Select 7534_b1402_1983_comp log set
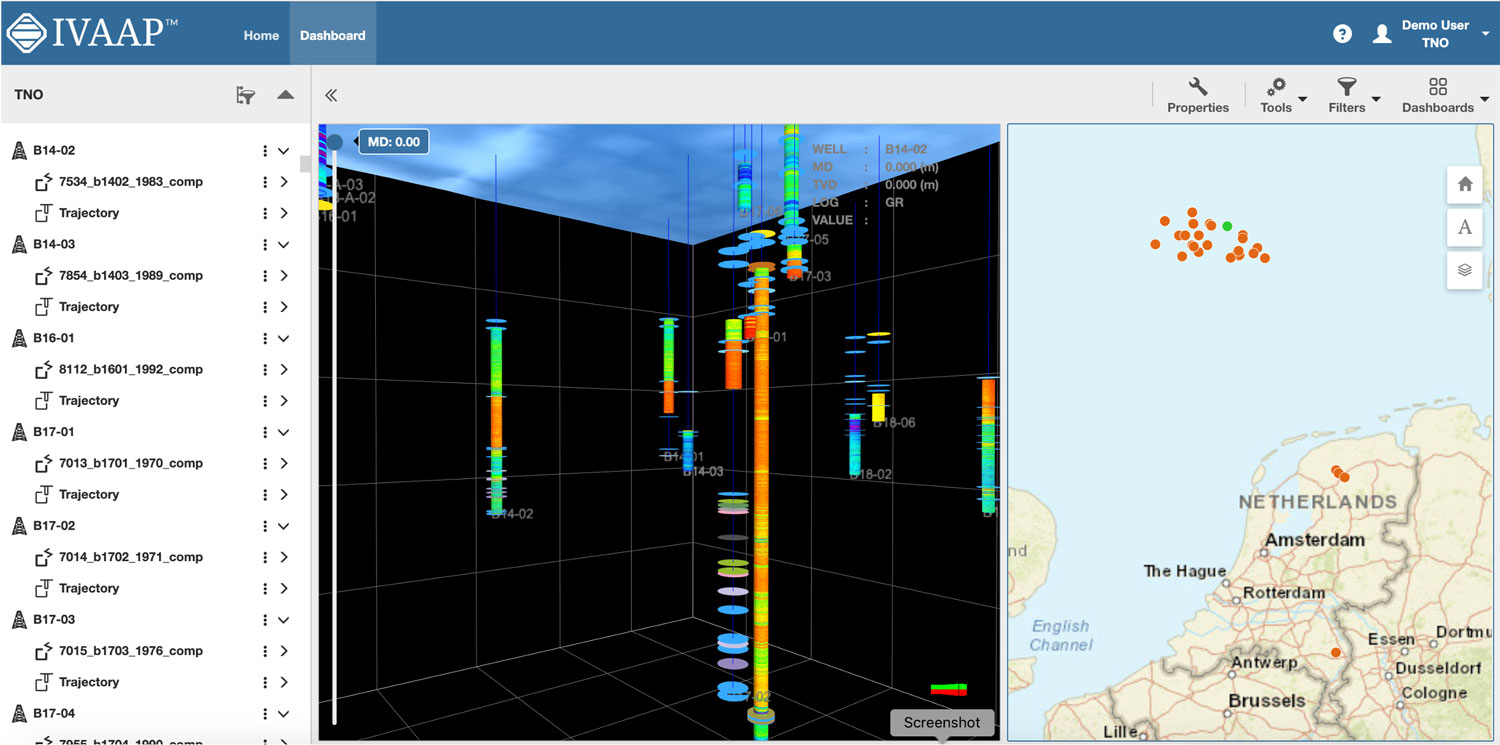The width and height of the screenshot is (1500, 745). pos(131,182)
